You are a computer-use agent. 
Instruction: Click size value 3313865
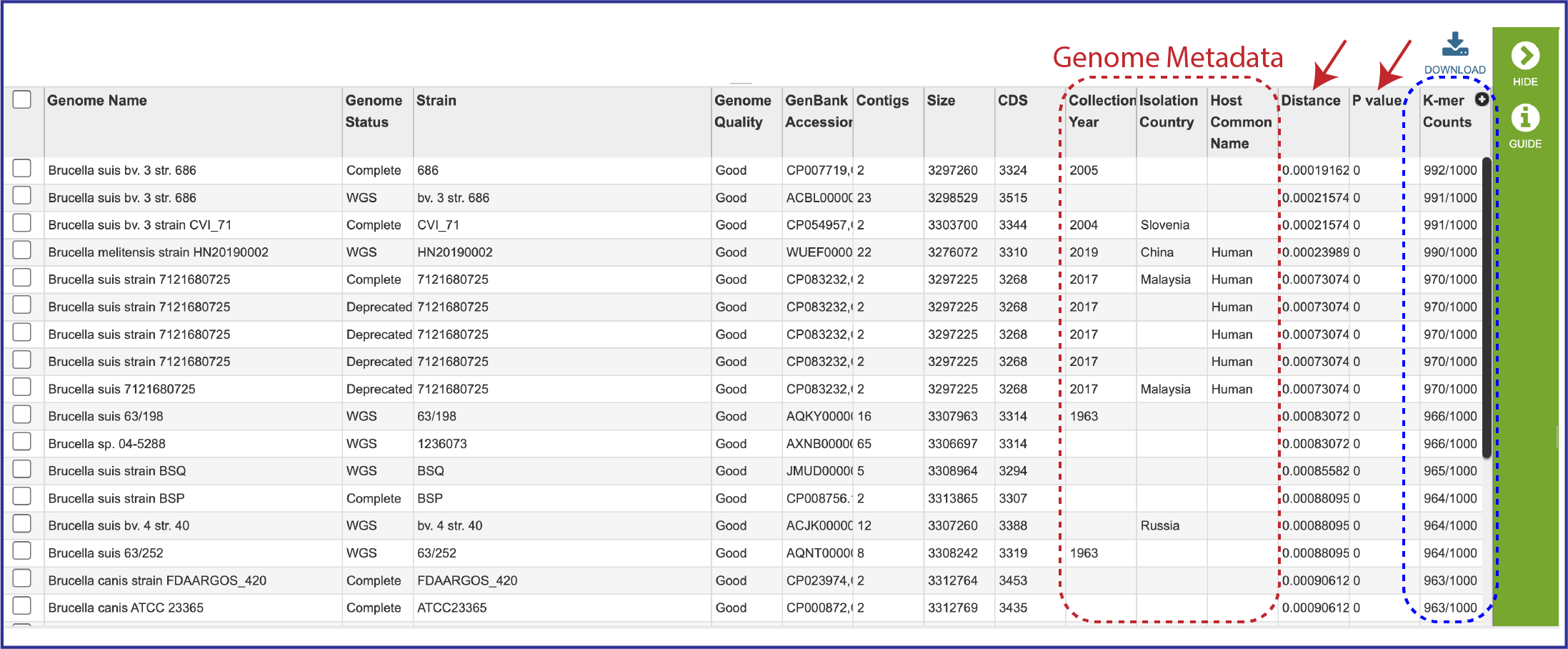coord(952,498)
